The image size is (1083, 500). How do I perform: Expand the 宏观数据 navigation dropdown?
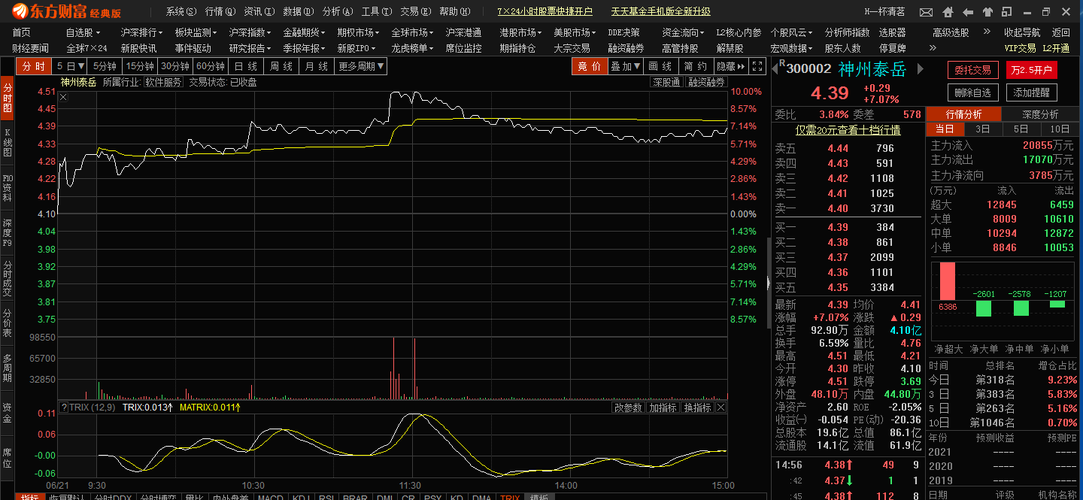792,48
